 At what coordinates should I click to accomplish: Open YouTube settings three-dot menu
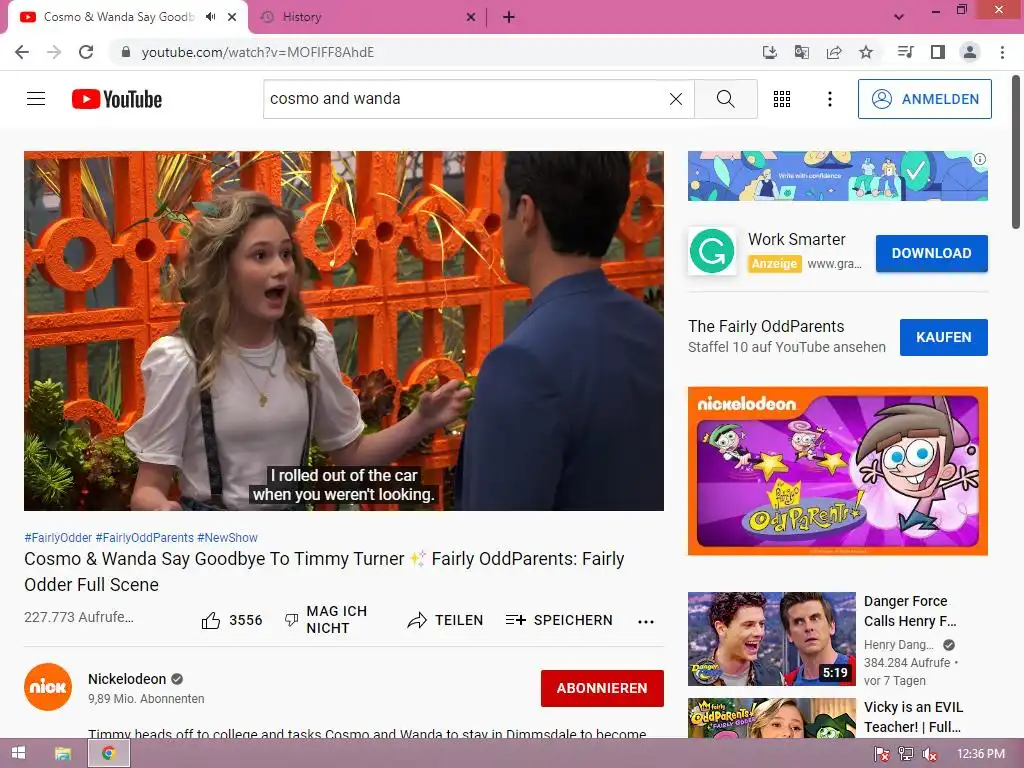tap(829, 99)
